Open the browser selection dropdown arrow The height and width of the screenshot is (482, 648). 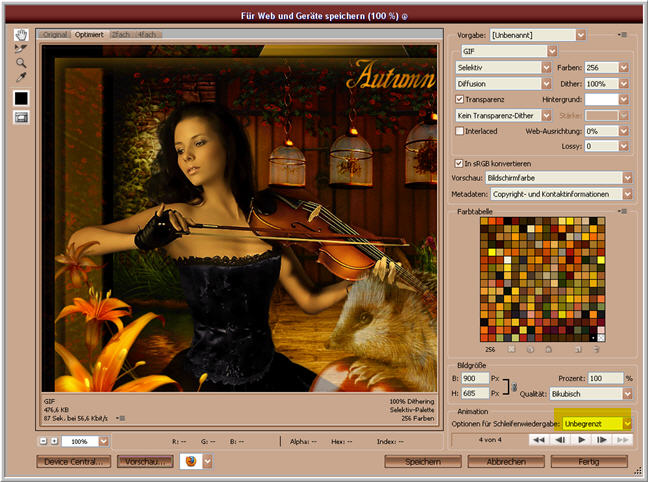pos(207,461)
